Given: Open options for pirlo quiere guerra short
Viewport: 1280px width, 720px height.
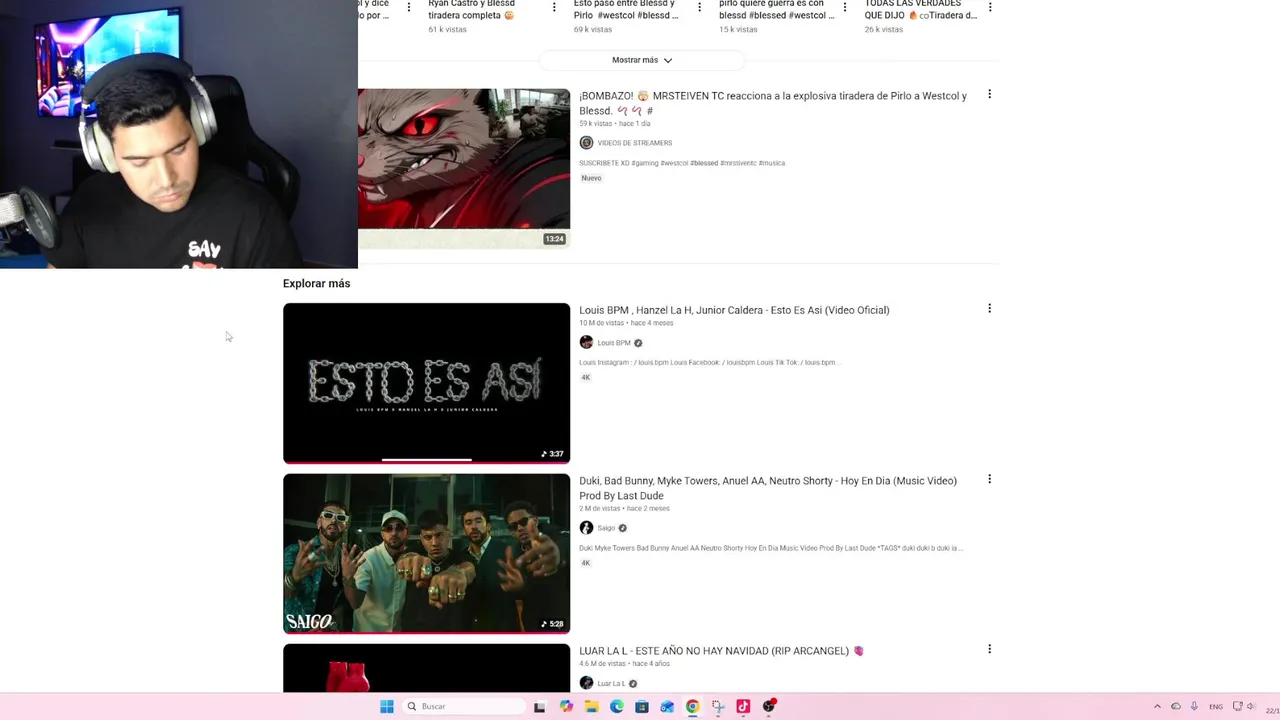Looking at the screenshot, I should click(x=844, y=7).
